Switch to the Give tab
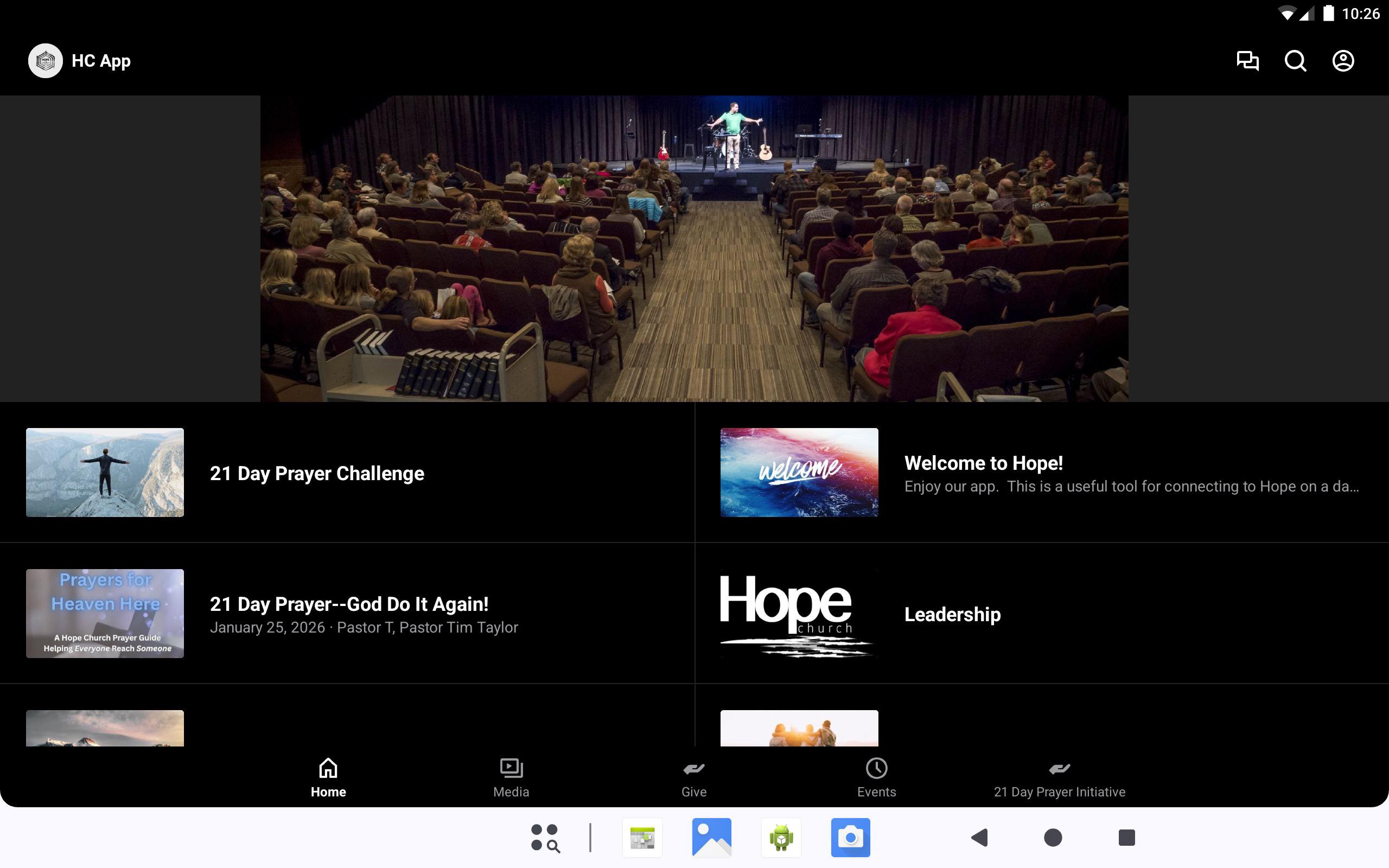Viewport: 1389px width, 868px height. point(693,778)
